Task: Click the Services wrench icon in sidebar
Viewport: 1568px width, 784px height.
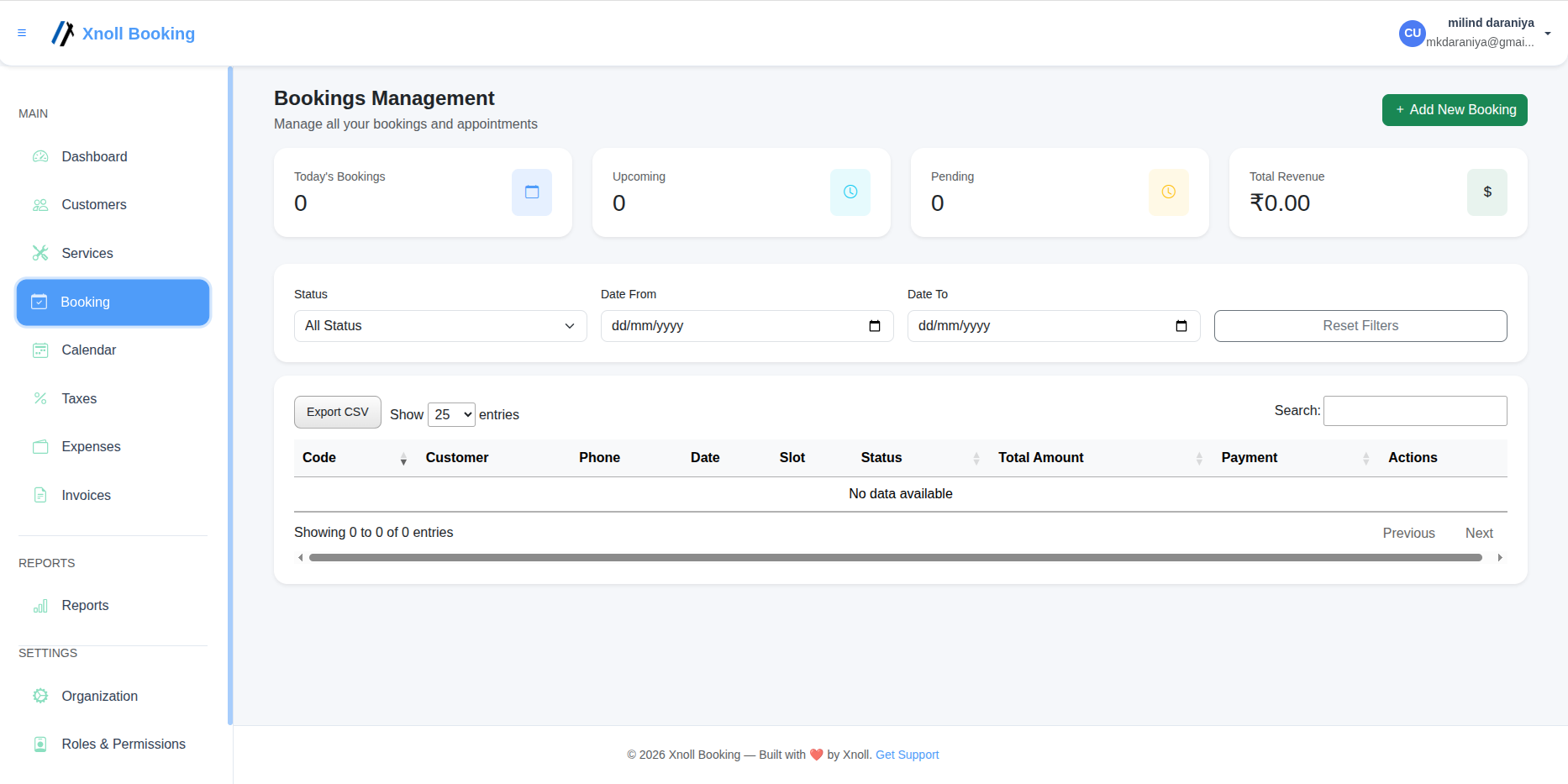Action: (40, 253)
